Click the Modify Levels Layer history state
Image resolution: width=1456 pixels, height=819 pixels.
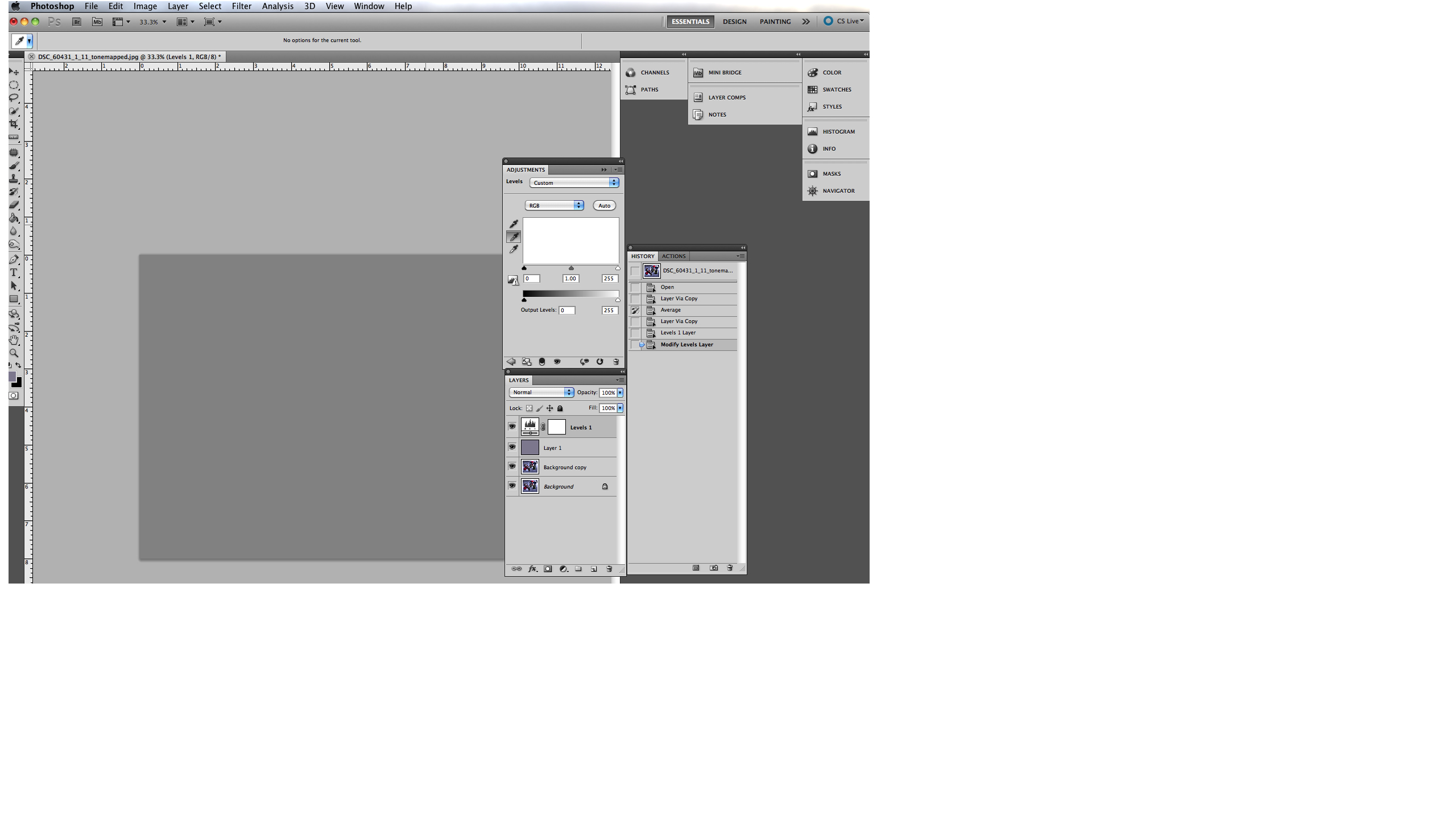coord(687,344)
